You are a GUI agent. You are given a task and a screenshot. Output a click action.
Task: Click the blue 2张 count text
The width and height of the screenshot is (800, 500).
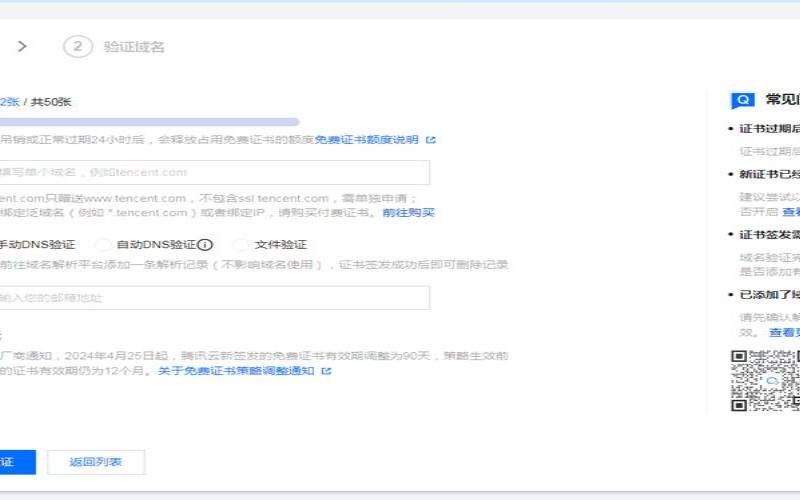coord(10,102)
